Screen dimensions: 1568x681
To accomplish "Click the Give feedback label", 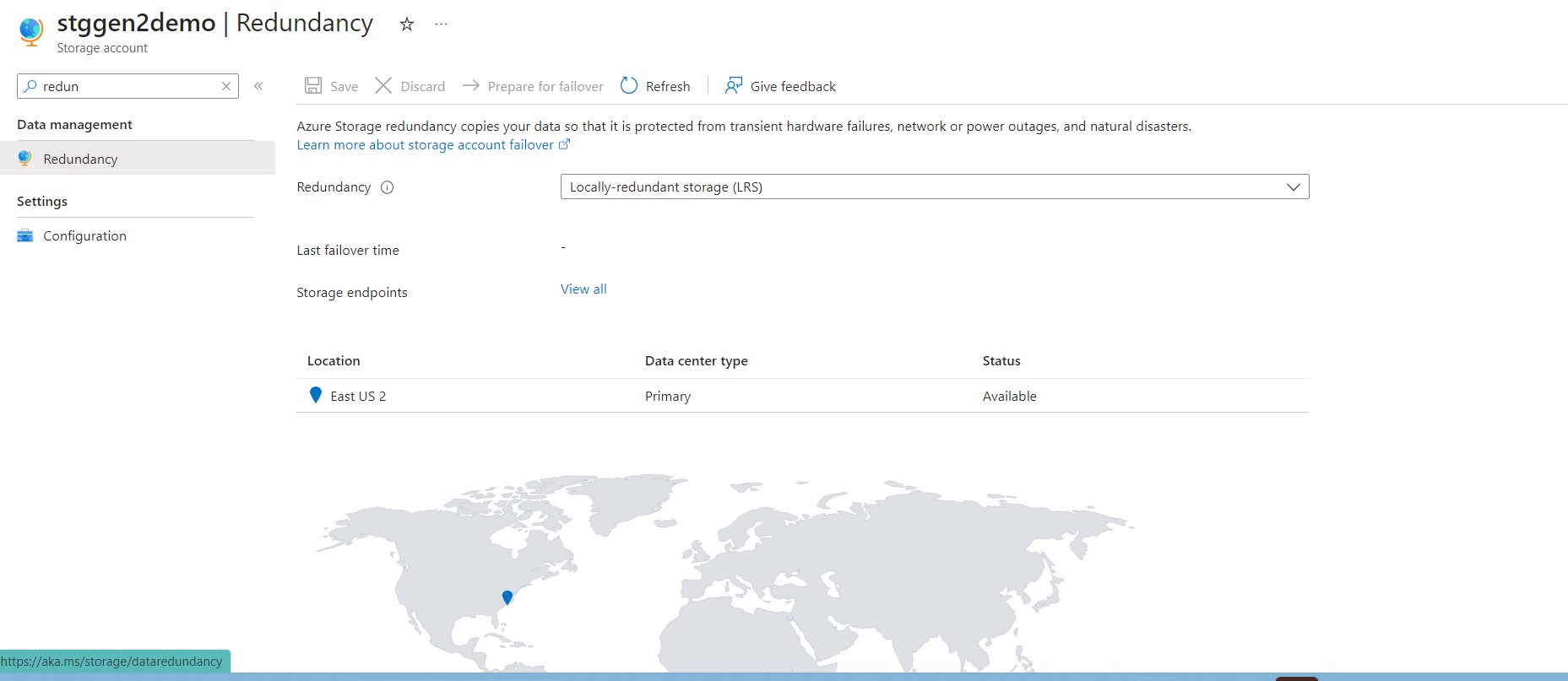I will tap(793, 86).
